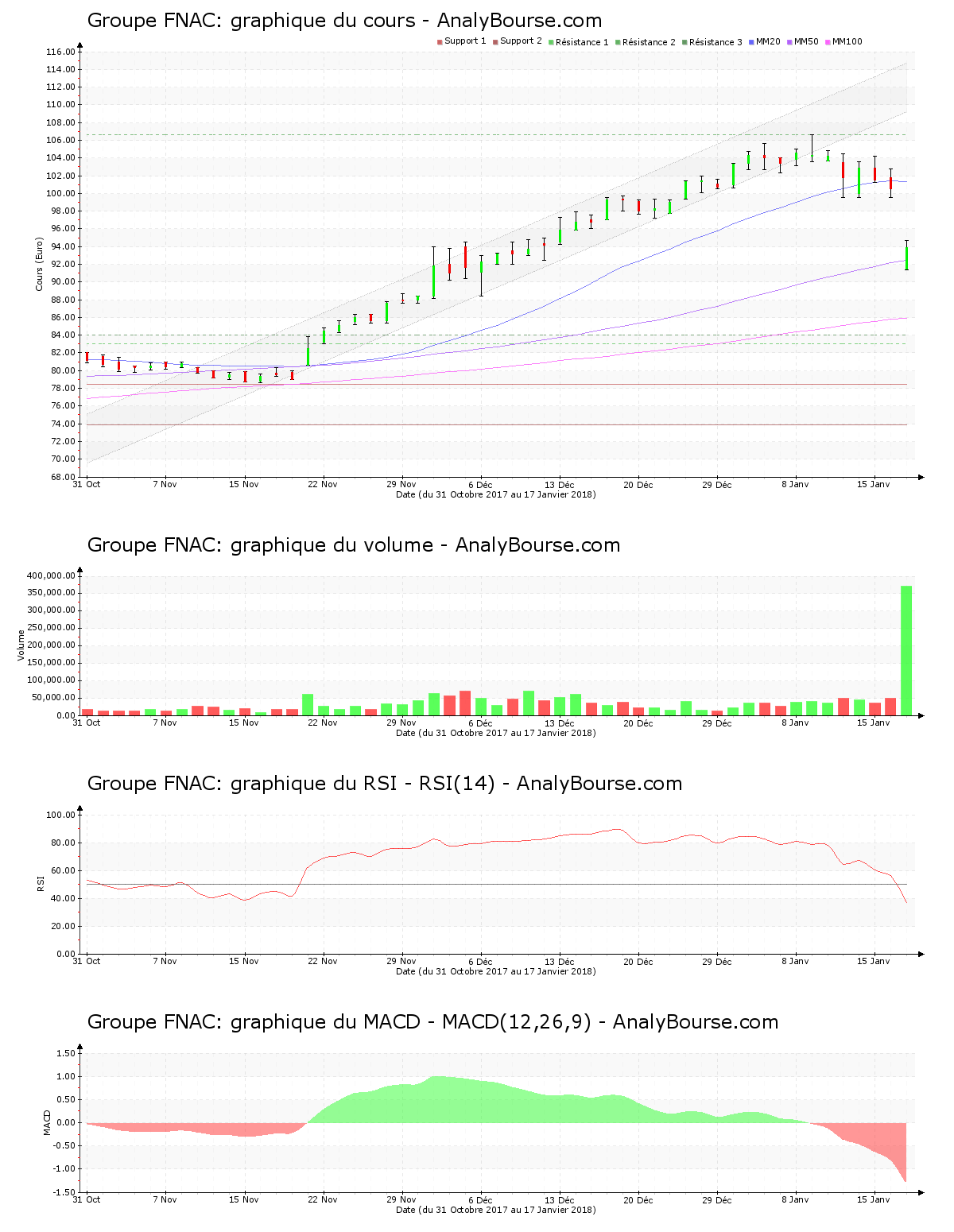Click the 74.00 value on the price axis
The width and height of the screenshot is (954, 1232).
click(63, 424)
